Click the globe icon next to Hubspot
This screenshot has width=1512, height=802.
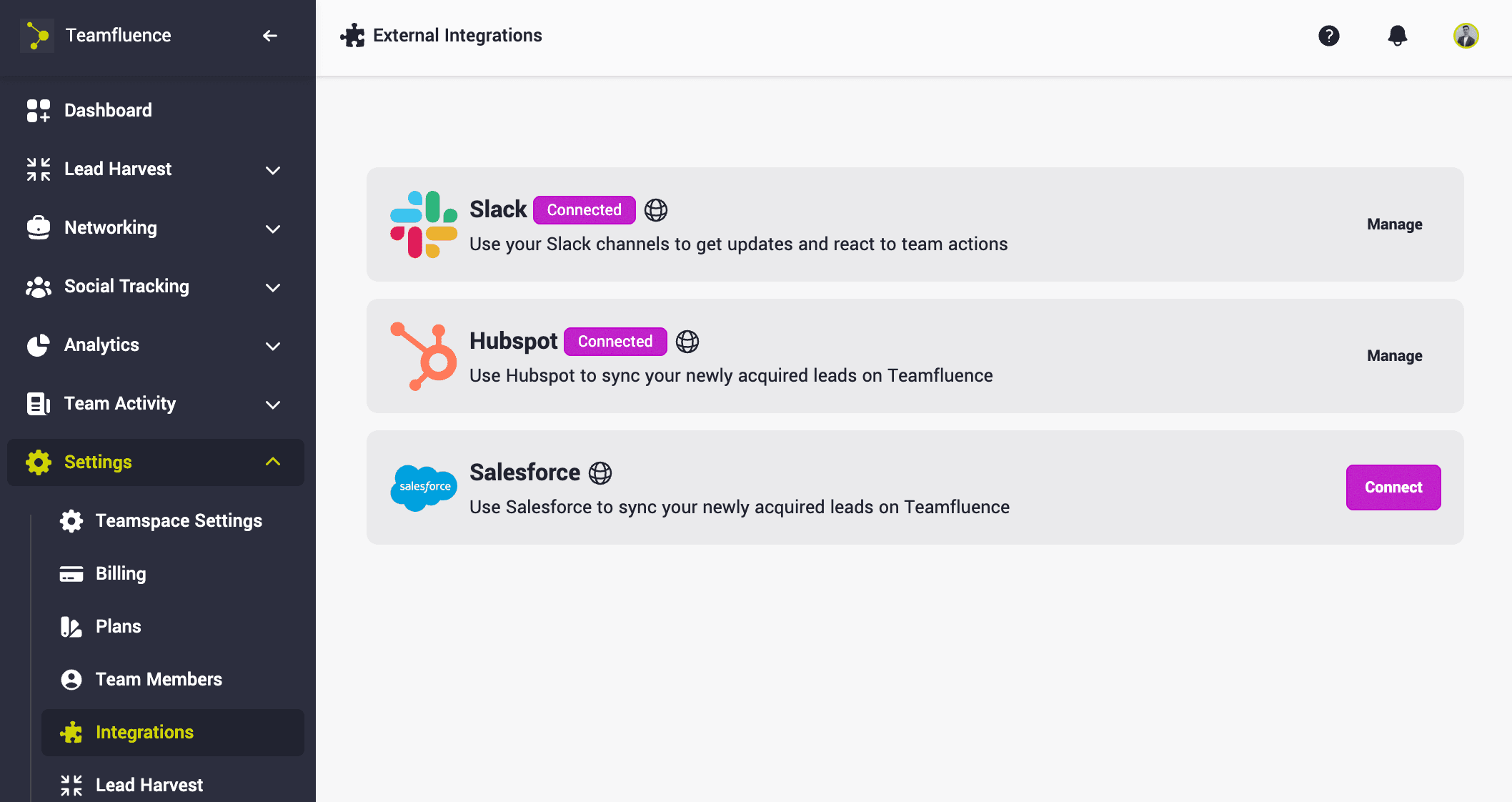click(687, 342)
